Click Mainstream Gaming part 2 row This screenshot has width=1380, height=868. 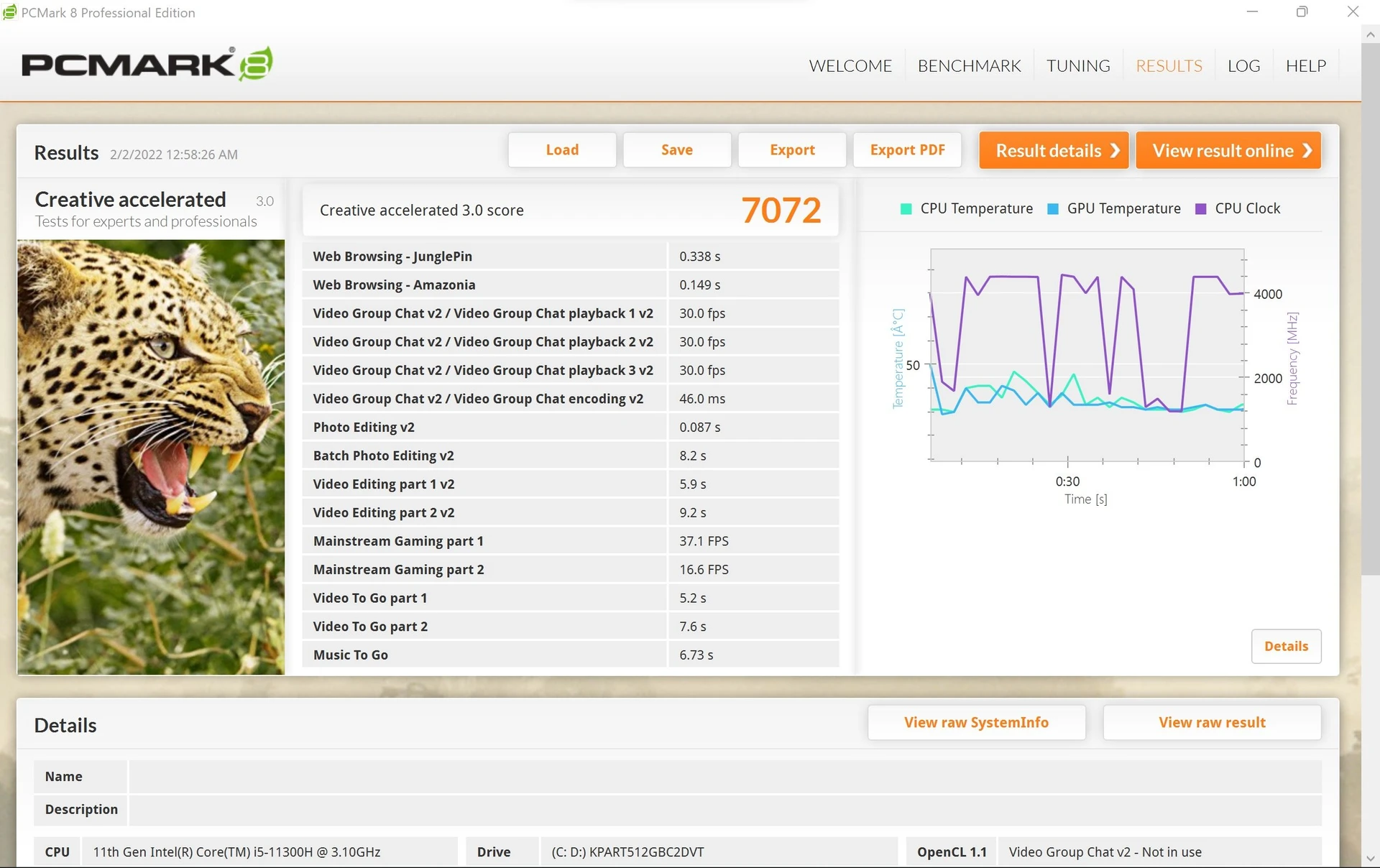(x=571, y=569)
